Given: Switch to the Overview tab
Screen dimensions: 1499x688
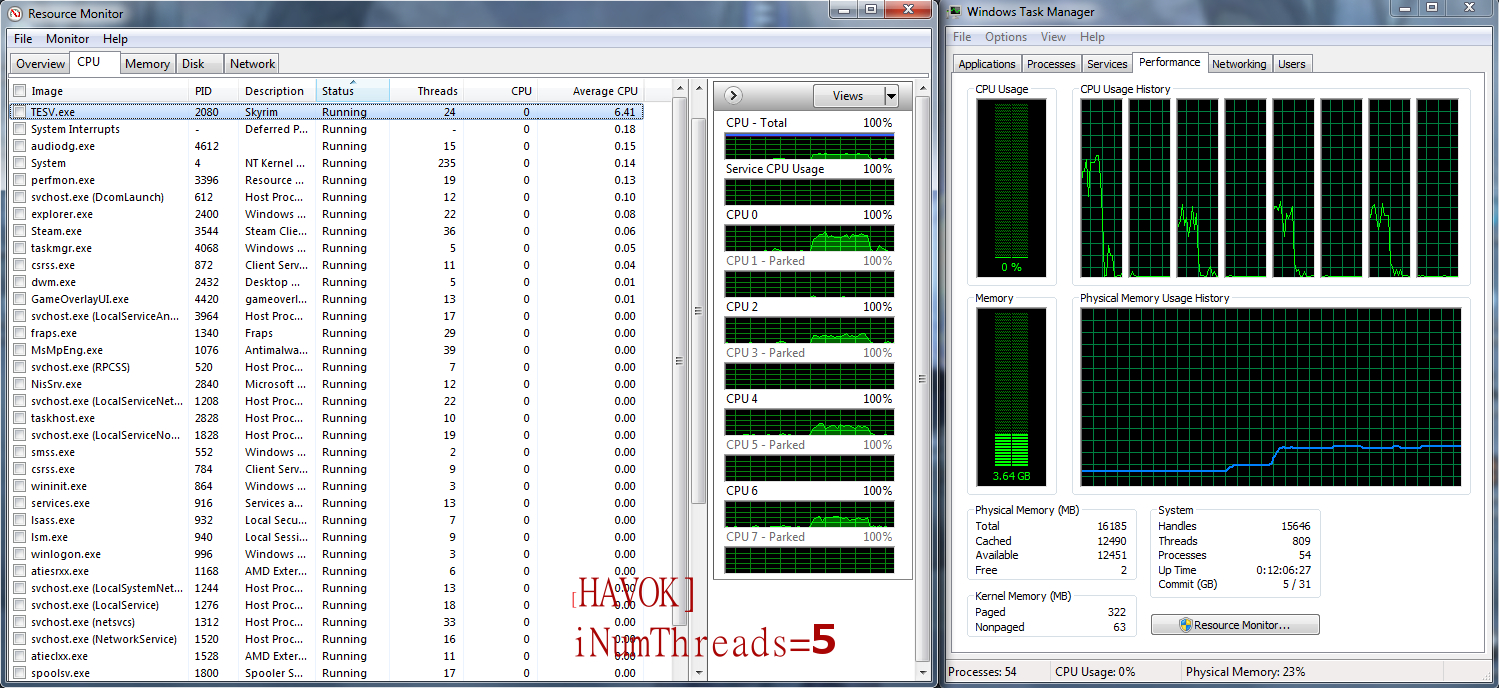Looking at the screenshot, I should pyautogui.click(x=40, y=64).
